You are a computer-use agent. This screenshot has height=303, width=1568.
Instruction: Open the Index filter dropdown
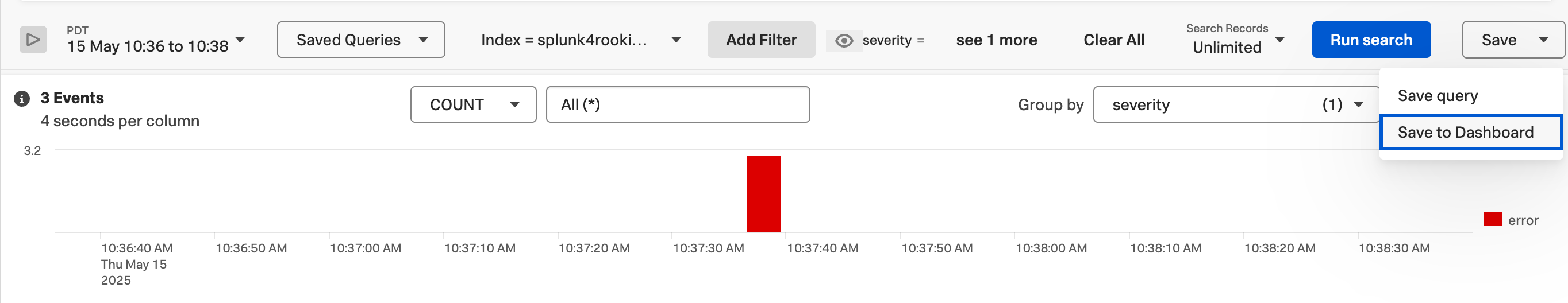(x=580, y=40)
